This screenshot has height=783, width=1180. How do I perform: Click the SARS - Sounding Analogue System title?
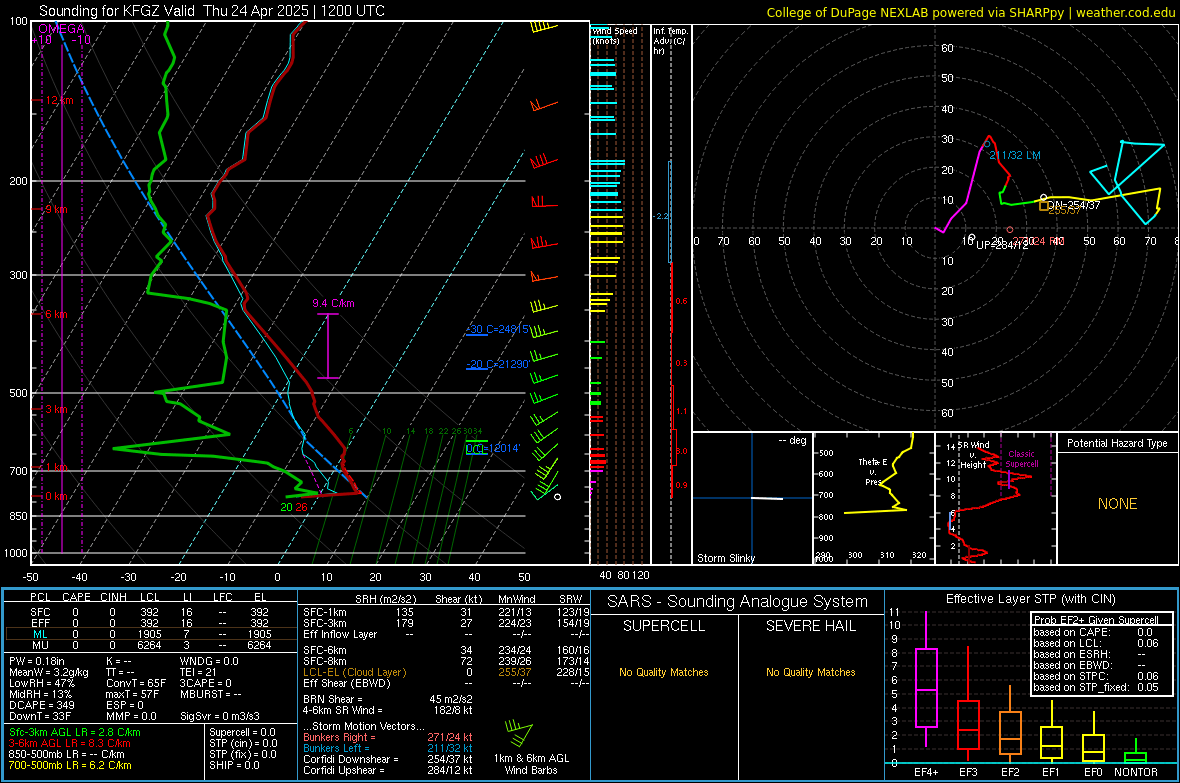(x=738, y=602)
